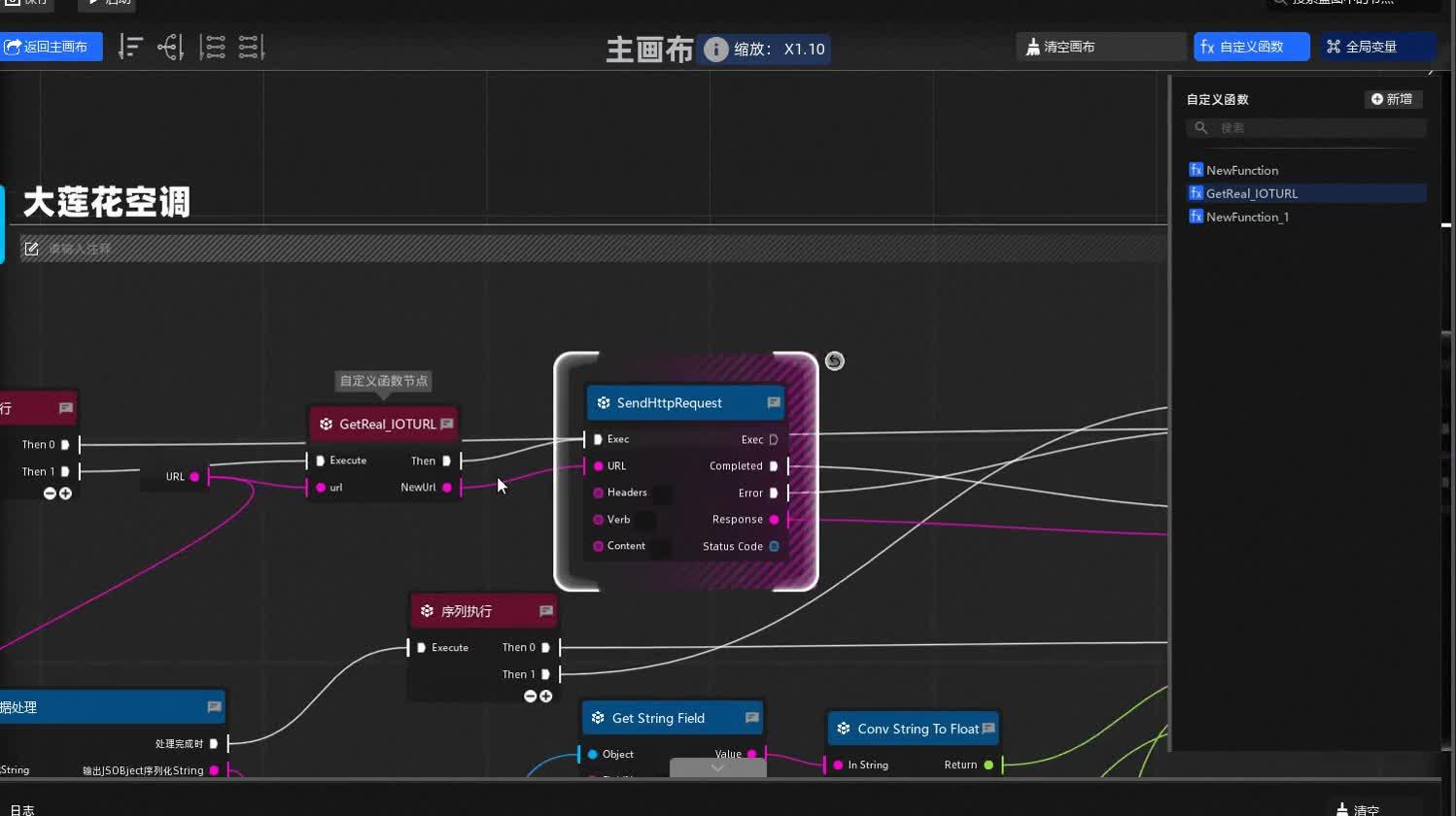This screenshot has width=1456, height=816.
Task: Toggle the flag on the SendHttpRequest node header
Action: coord(773,402)
